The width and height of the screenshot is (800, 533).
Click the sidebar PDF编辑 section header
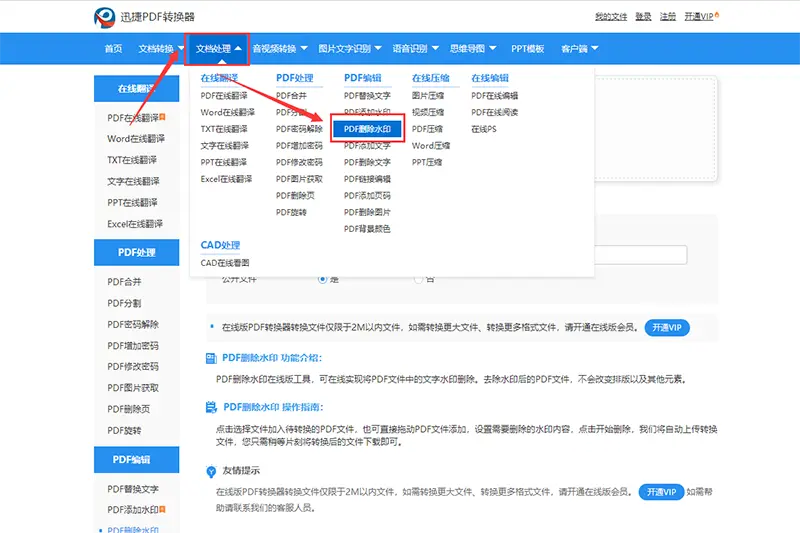click(136, 460)
